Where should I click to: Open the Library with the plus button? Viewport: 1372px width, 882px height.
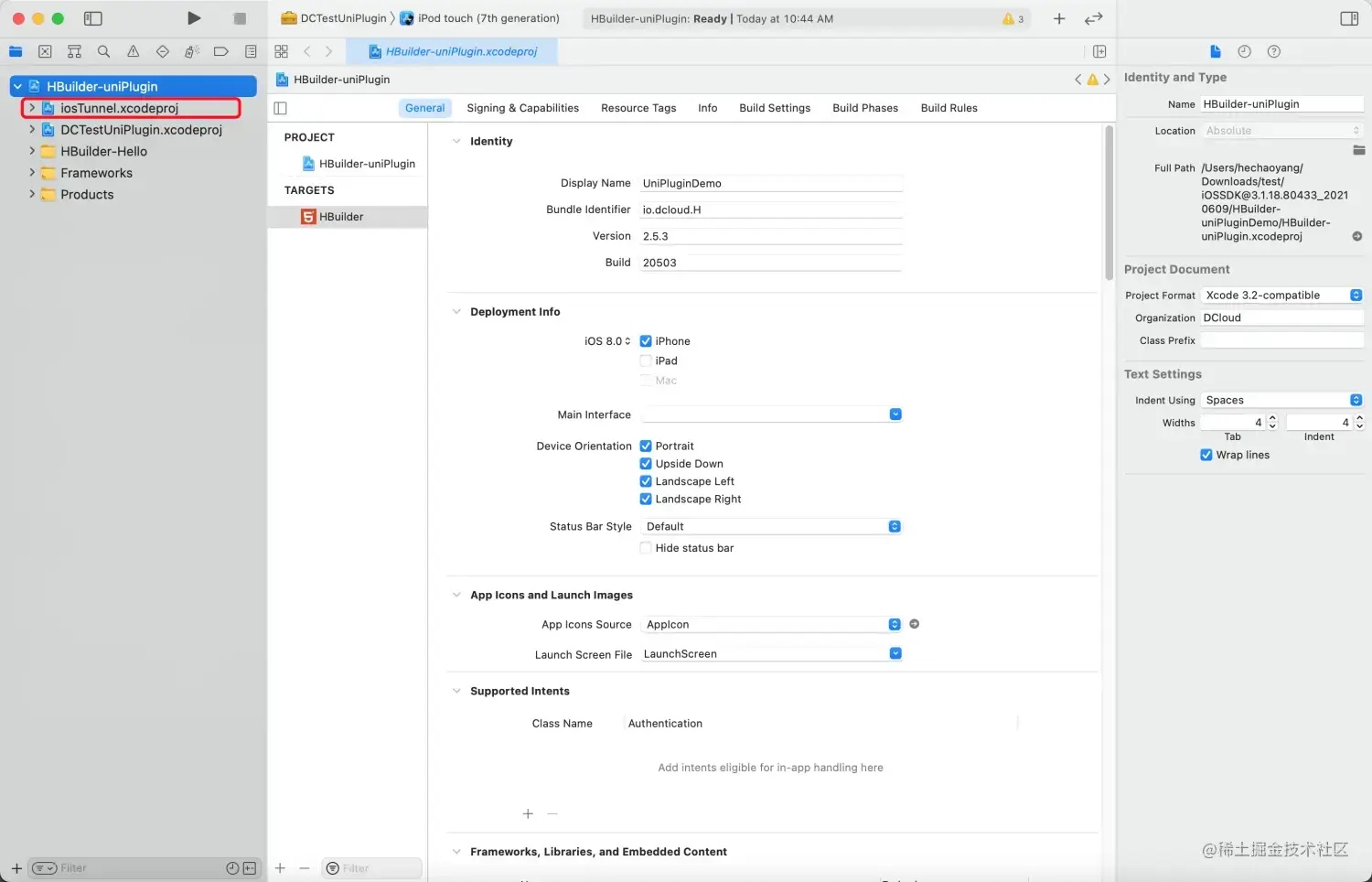pyautogui.click(x=1059, y=18)
